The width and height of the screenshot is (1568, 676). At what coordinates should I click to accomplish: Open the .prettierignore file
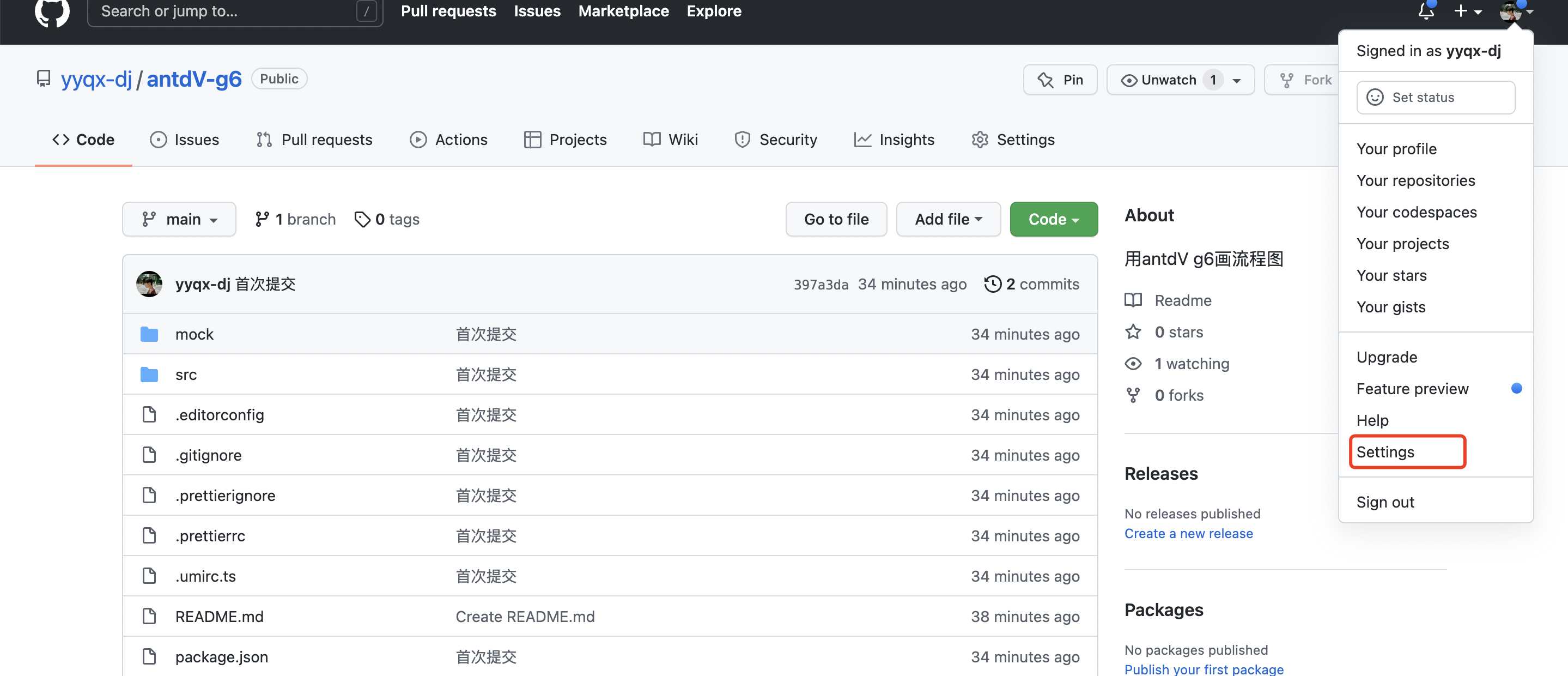click(x=225, y=496)
